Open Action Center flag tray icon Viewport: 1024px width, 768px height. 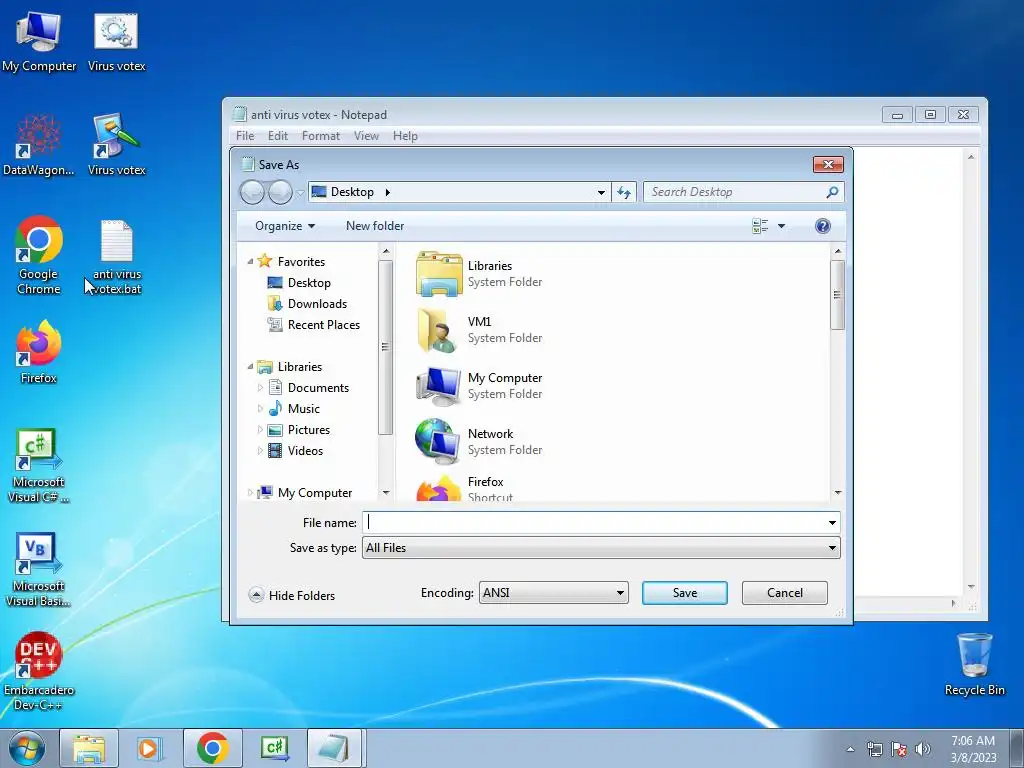click(x=899, y=749)
